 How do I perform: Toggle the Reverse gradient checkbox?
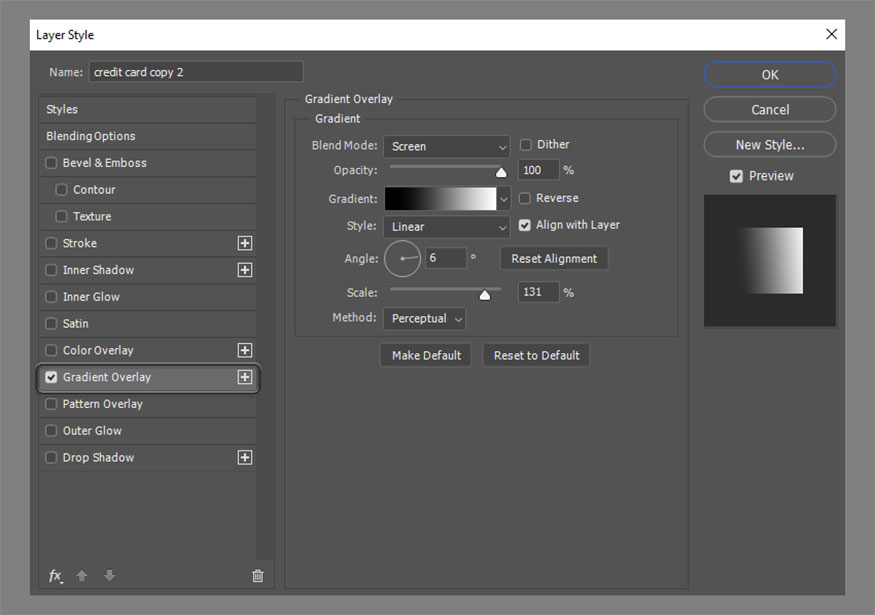[525, 199]
